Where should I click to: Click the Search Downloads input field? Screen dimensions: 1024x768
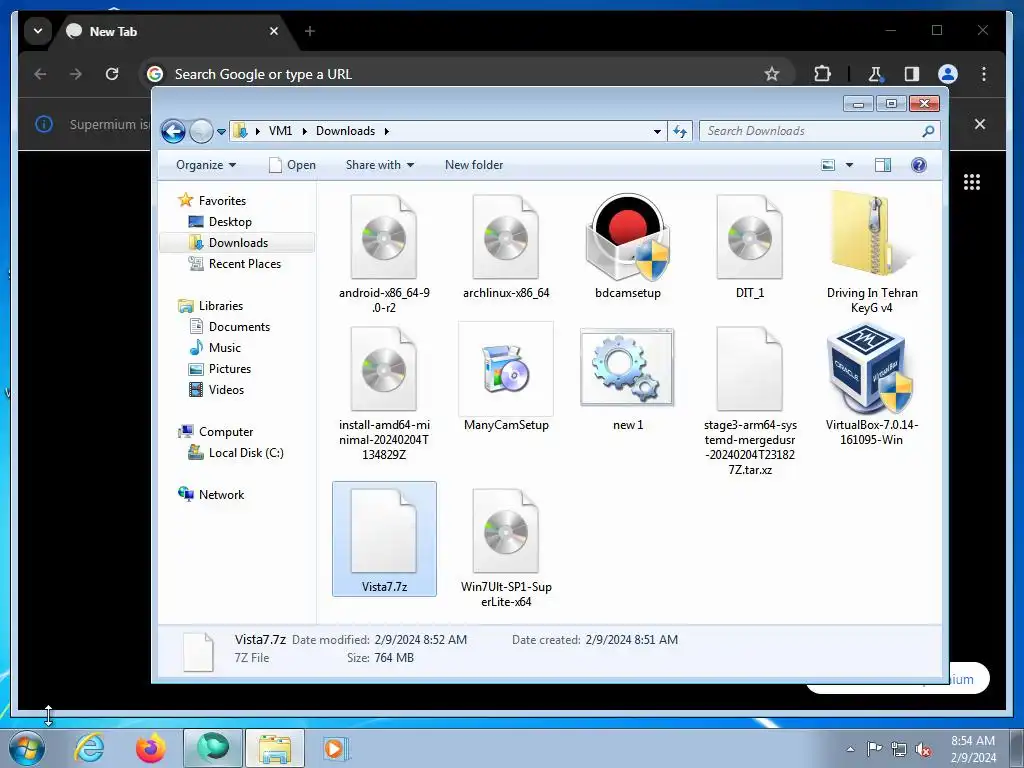[810, 131]
